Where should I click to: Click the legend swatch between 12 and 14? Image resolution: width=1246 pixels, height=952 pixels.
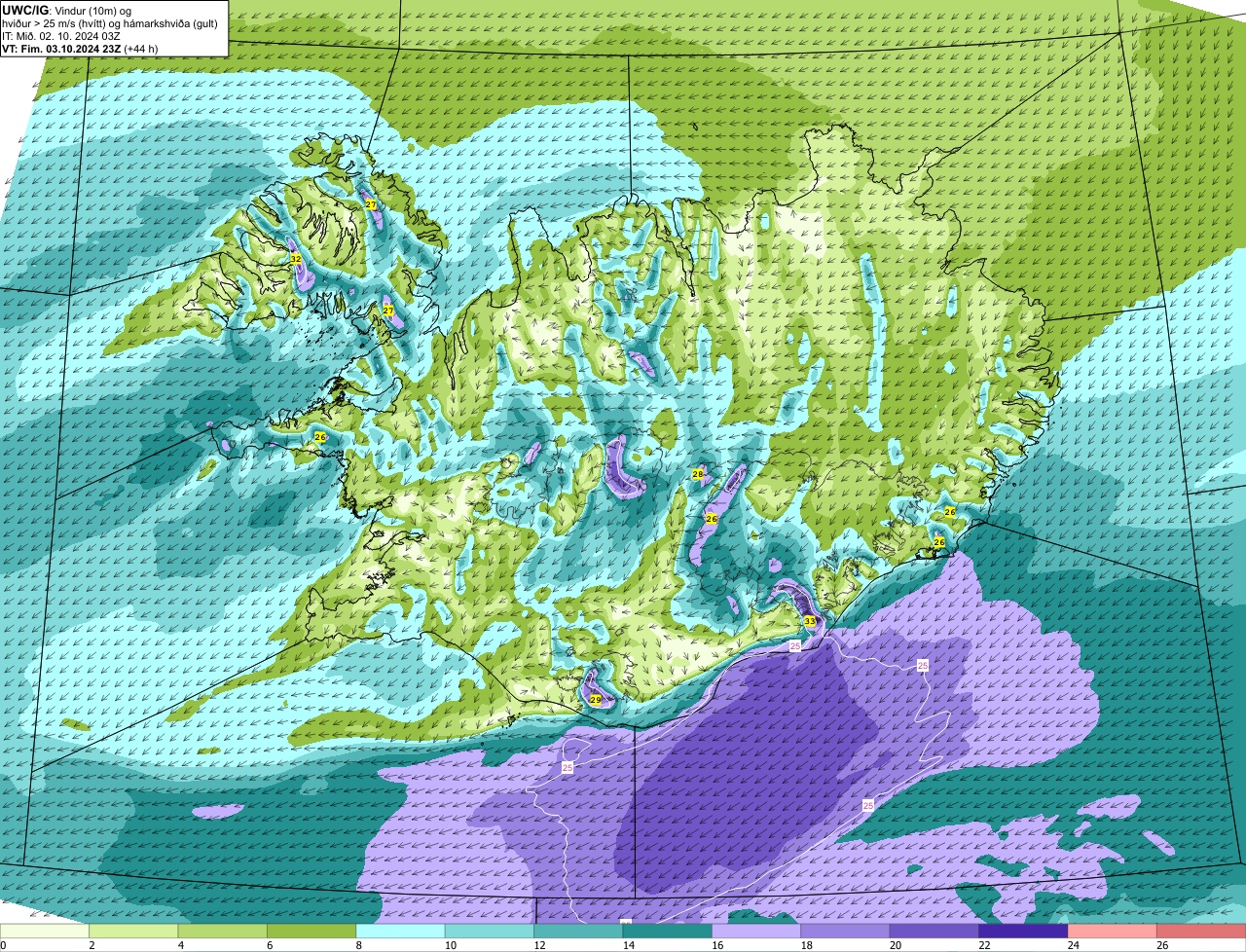579,931
